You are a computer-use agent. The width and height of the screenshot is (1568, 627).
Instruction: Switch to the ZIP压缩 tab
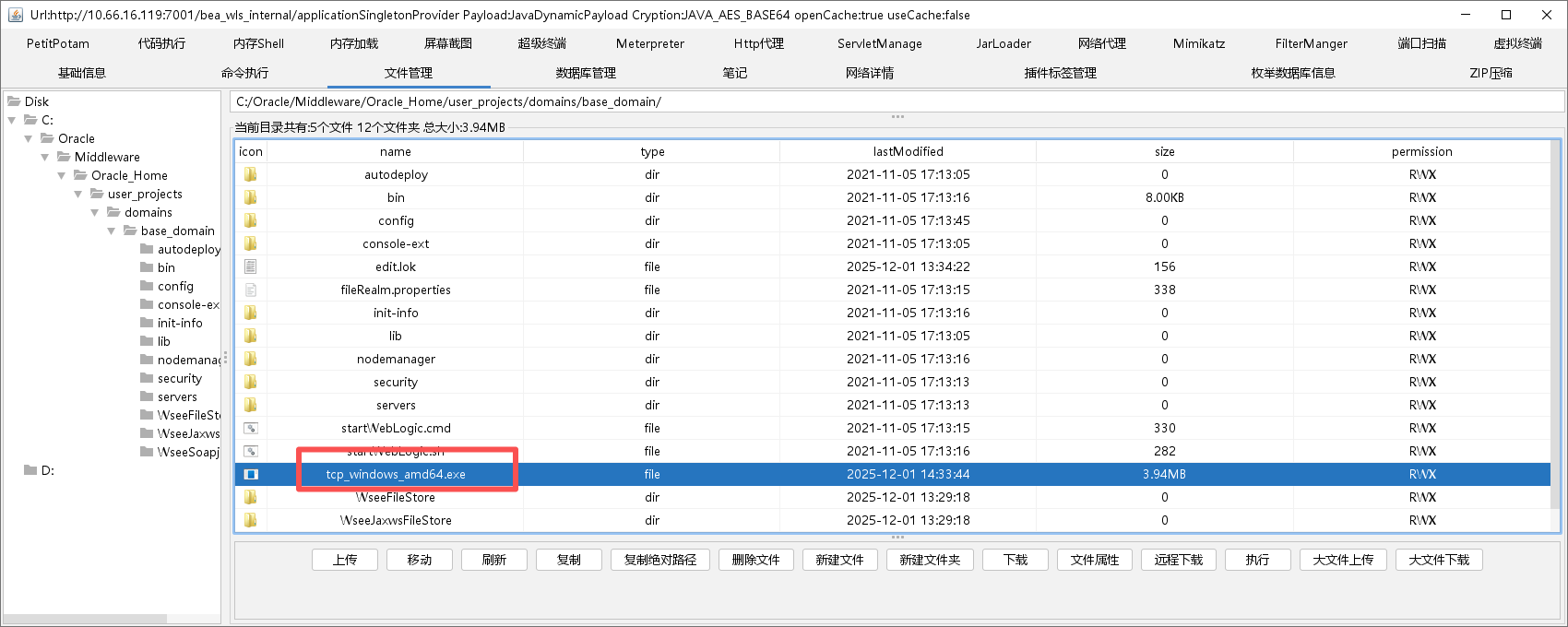coord(1491,73)
